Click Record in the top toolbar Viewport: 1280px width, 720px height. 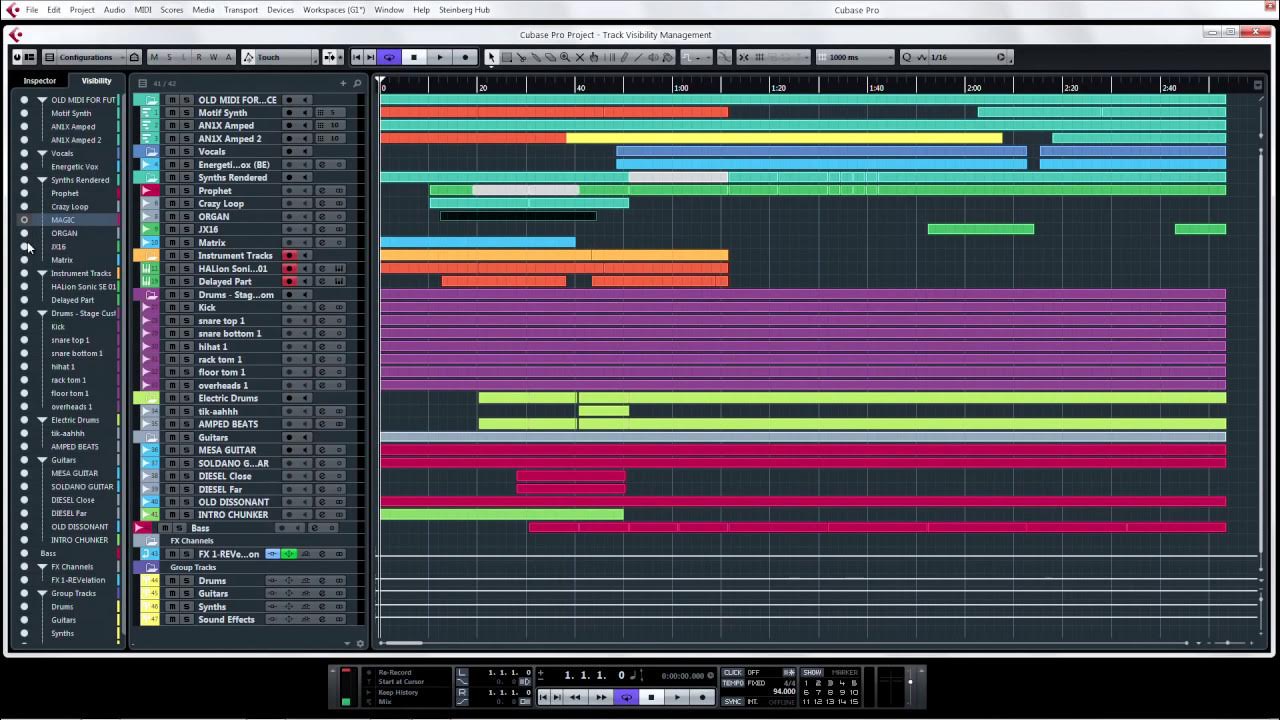click(465, 57)
